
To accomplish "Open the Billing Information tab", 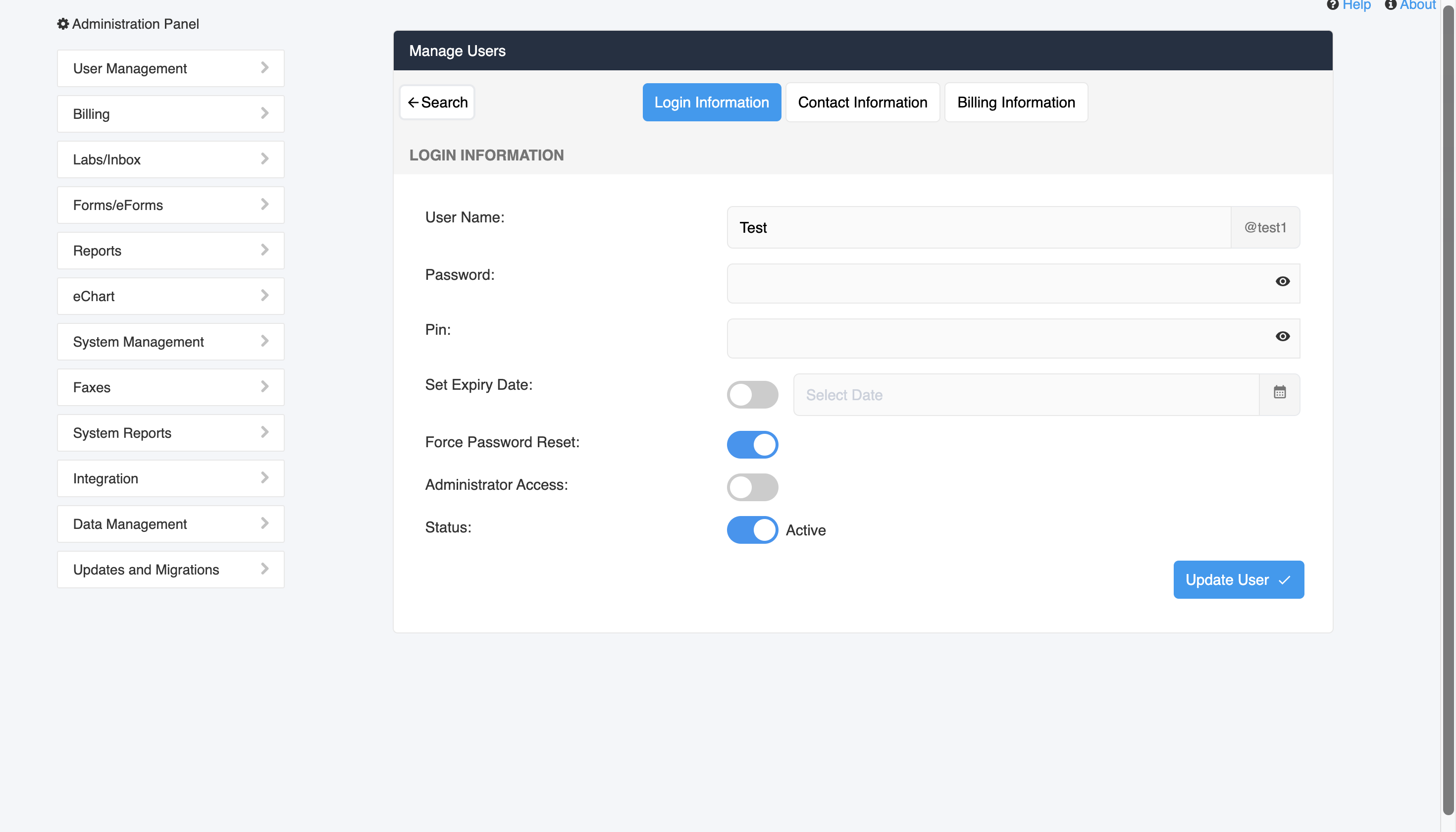I will 1016,103.
